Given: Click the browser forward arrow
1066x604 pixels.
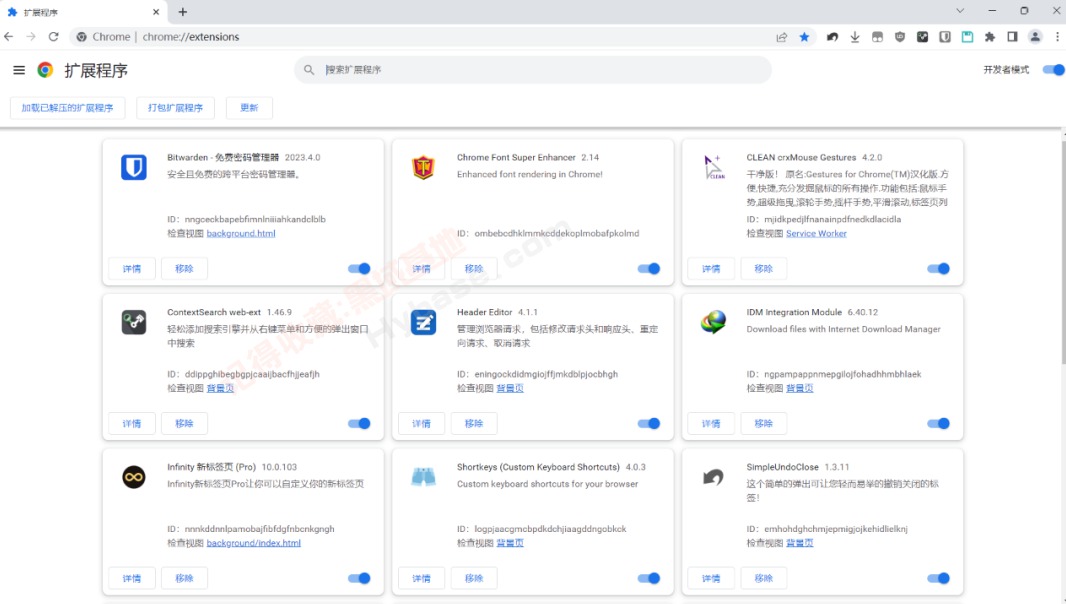Looking at the screenshot, I should click(x=31, y=37).
